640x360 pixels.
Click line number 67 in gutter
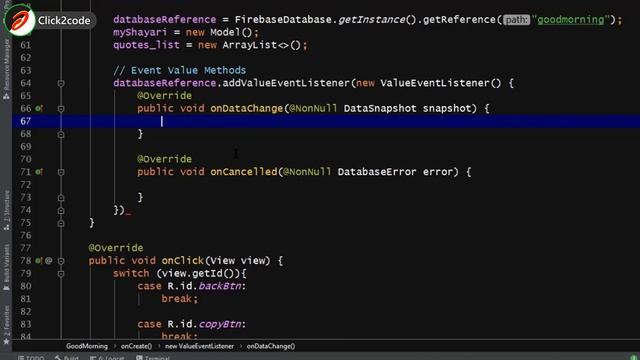(25, 121)
